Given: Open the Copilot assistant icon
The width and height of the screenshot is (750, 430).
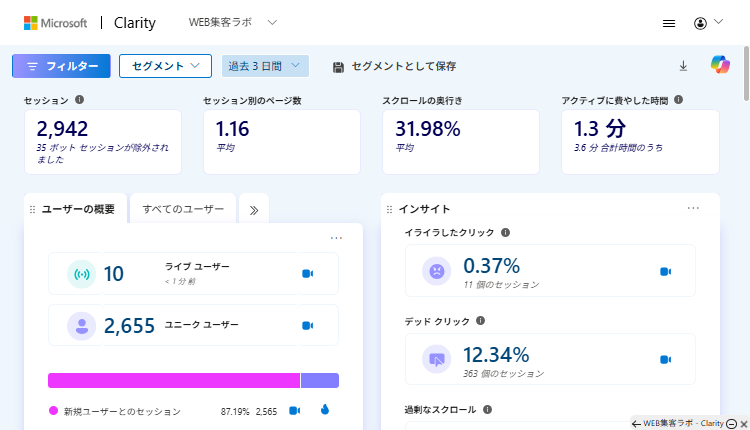Looking at the screenshot, I should click(720, 65).
